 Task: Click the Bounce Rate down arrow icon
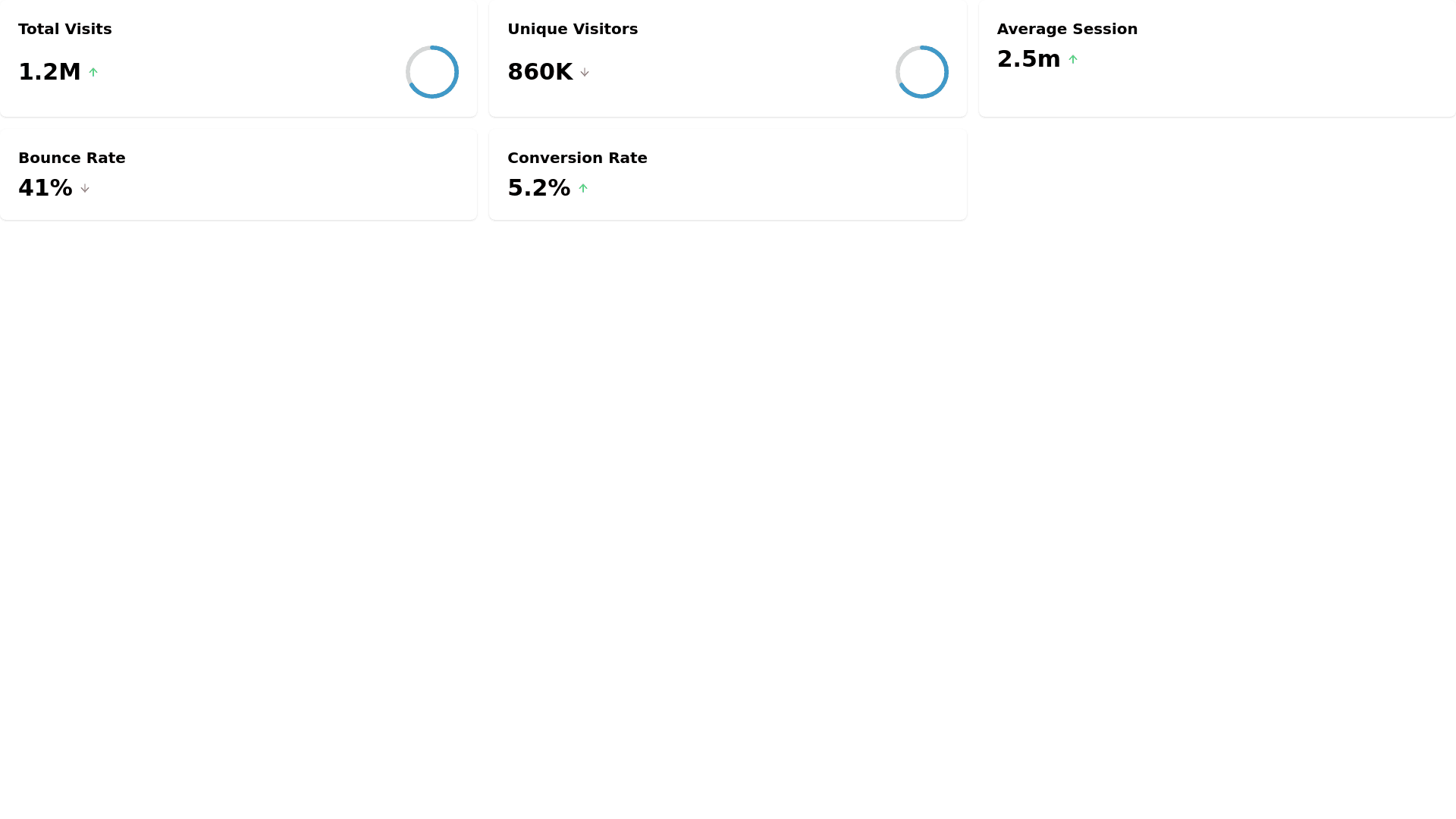click(85, 188)
